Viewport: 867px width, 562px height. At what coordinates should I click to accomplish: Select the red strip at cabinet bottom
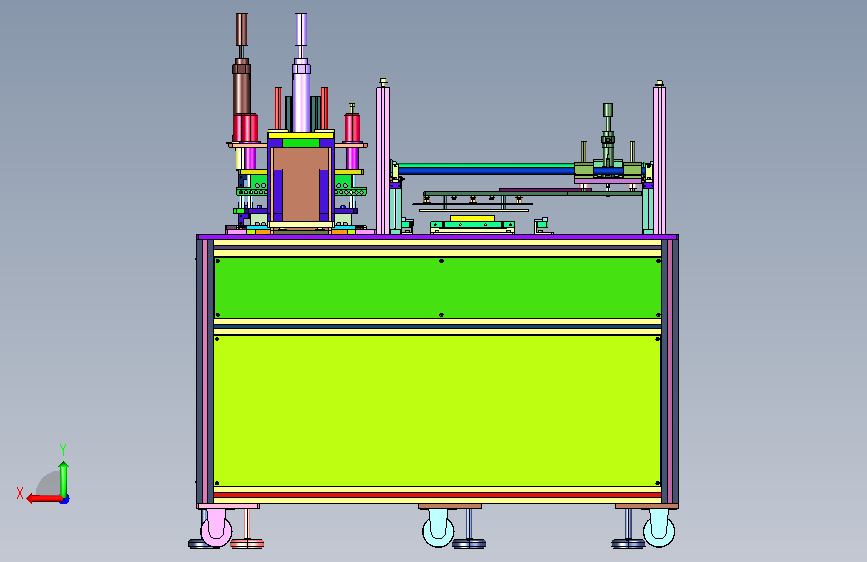click(437, 495)
